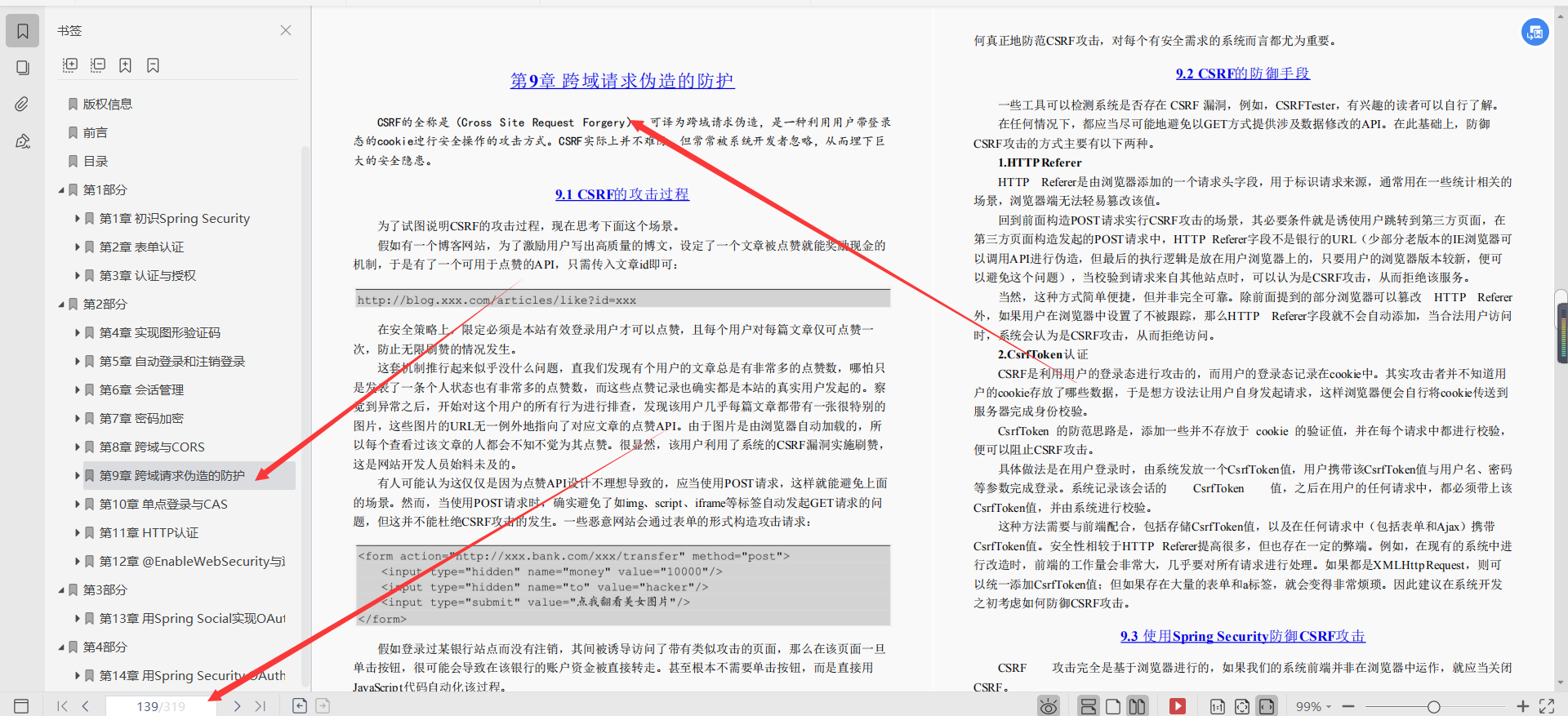Go to the first page

click(62, 706)
